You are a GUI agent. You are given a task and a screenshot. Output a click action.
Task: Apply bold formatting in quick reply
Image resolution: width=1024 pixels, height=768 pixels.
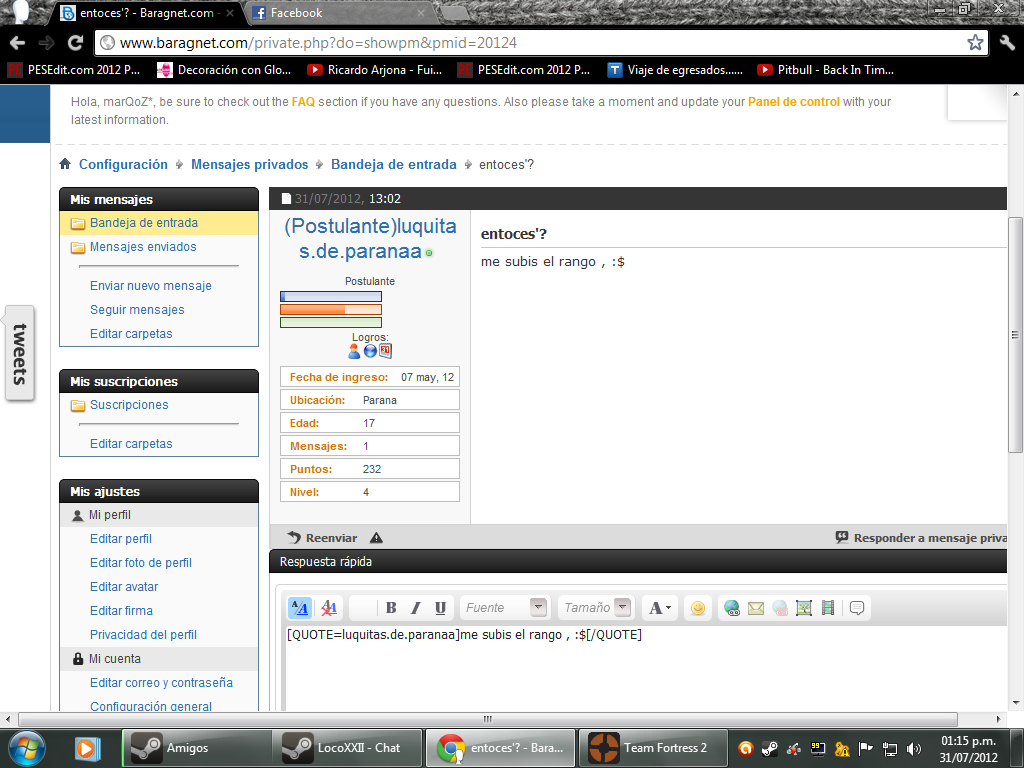coord(391,608)
